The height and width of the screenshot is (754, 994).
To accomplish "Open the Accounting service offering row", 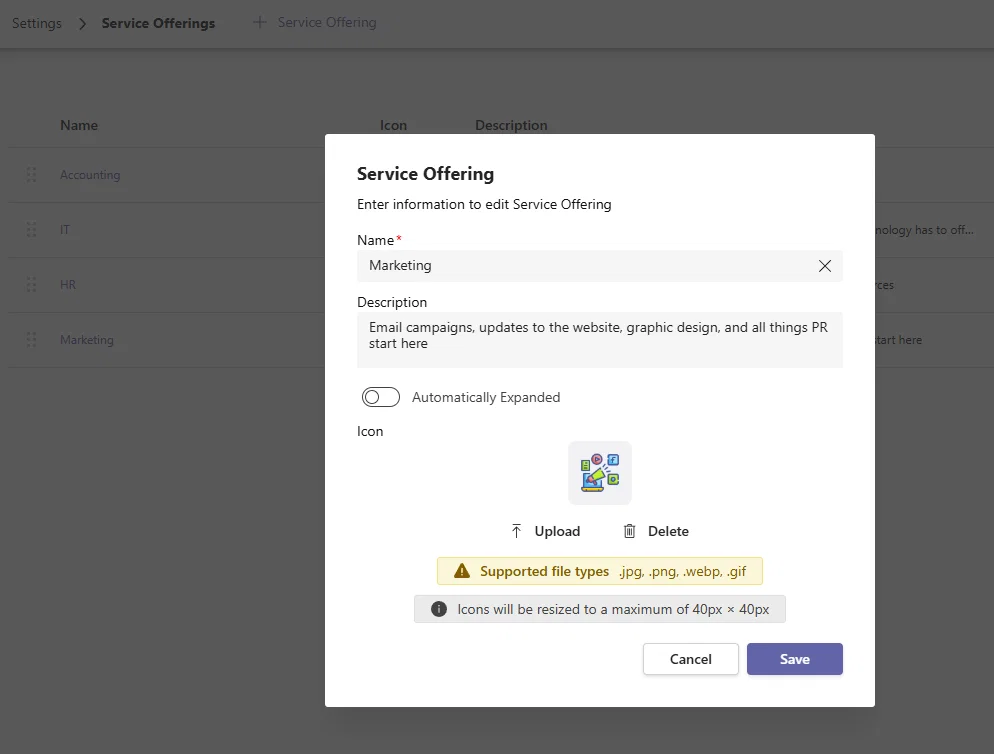I will tap(90, 175).
